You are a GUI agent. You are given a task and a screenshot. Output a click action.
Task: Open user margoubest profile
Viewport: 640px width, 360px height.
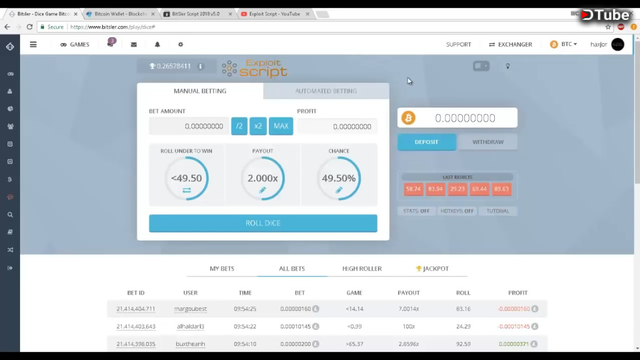(190, 309)
